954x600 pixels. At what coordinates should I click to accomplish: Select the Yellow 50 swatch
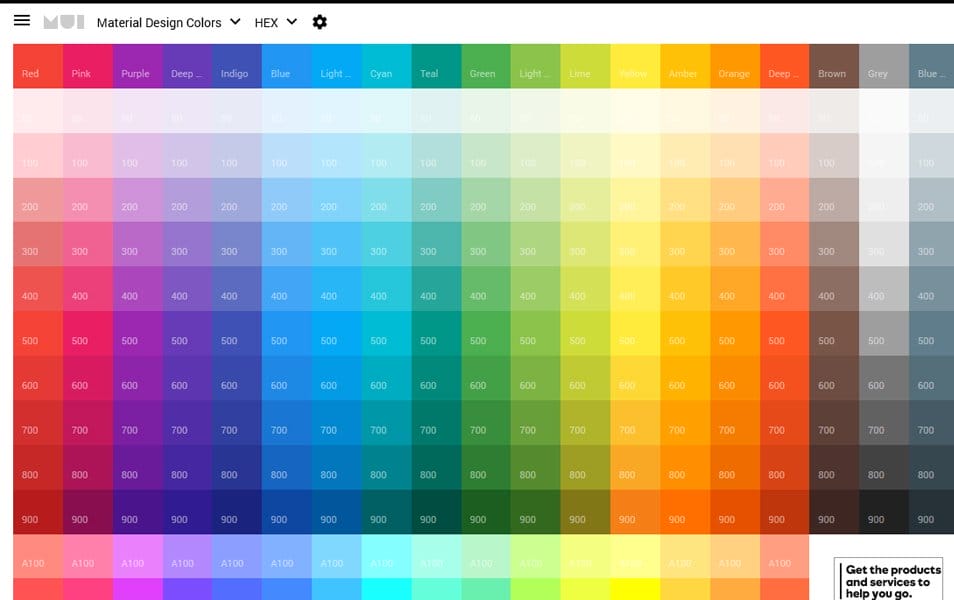pyautogui.click(x=633, y=118)
